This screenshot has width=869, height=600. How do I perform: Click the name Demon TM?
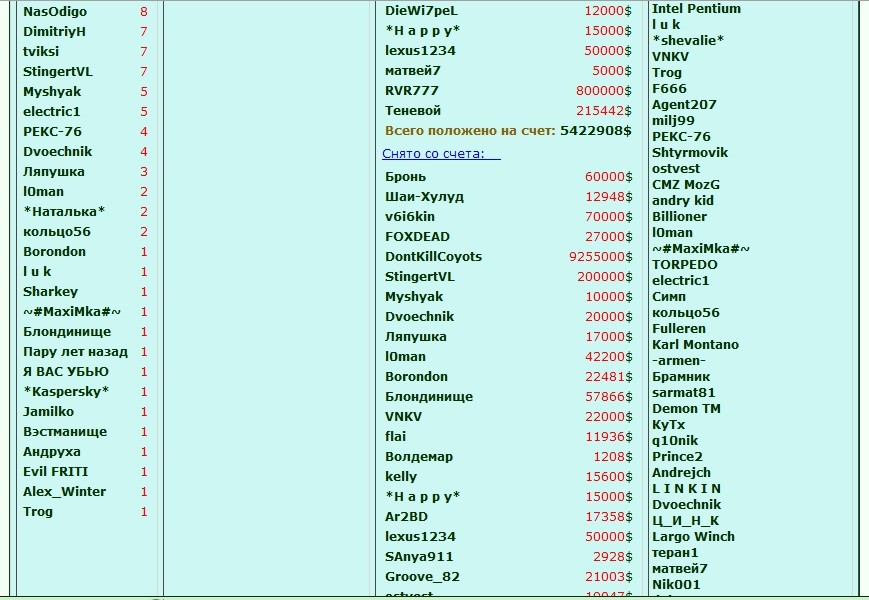(x=686, y=409)
